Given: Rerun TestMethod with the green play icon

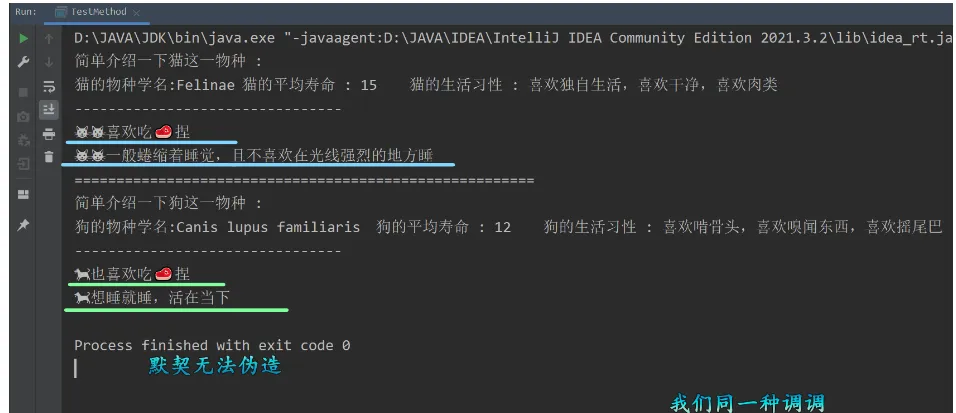Looking at the screenshot, I should 23,39.
